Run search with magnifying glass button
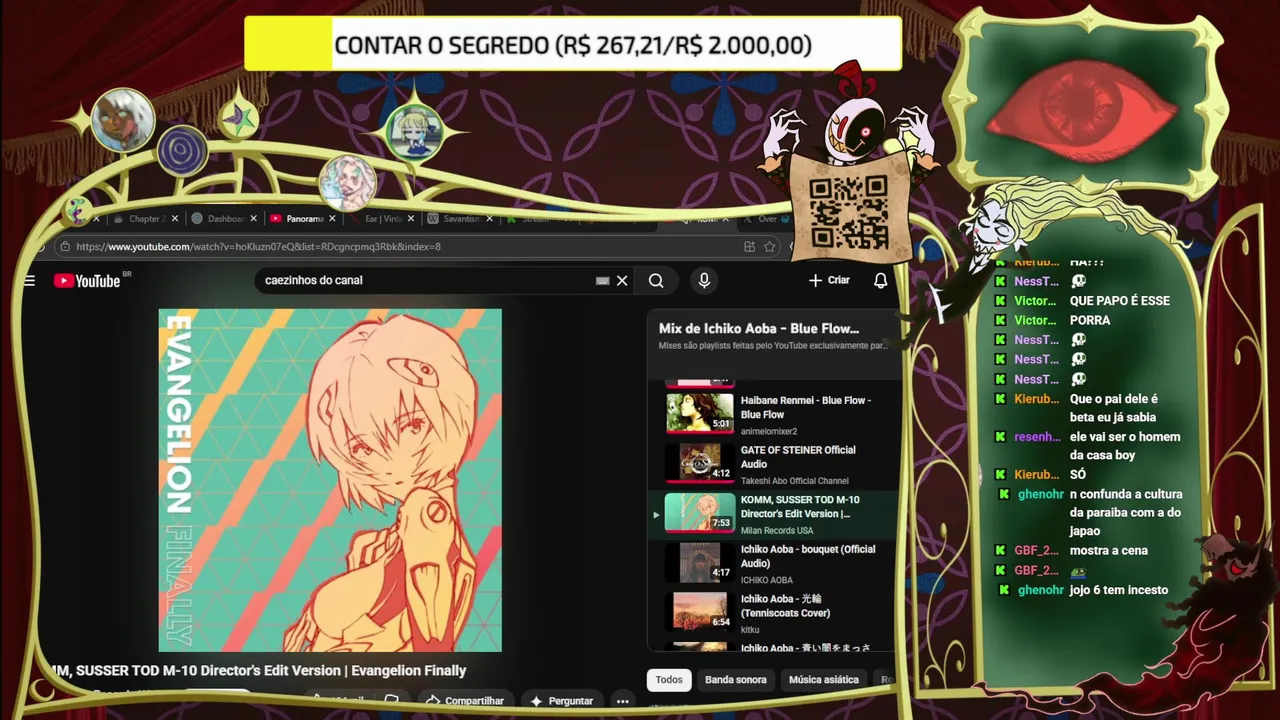 [656, 281]
